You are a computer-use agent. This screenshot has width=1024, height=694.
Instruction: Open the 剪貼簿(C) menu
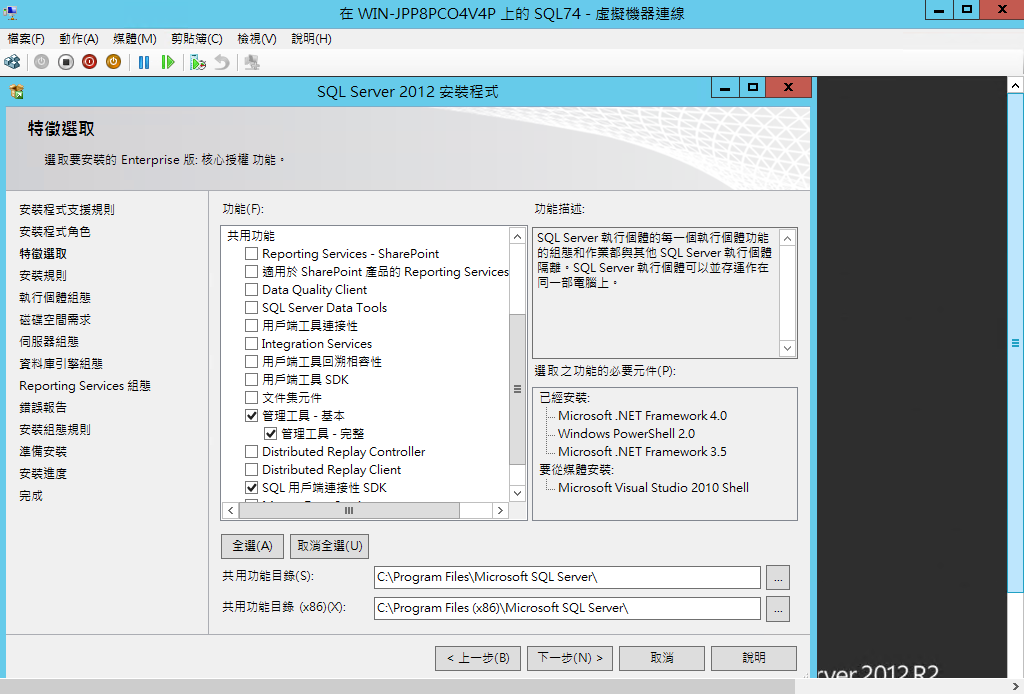[x=197, y=39]
